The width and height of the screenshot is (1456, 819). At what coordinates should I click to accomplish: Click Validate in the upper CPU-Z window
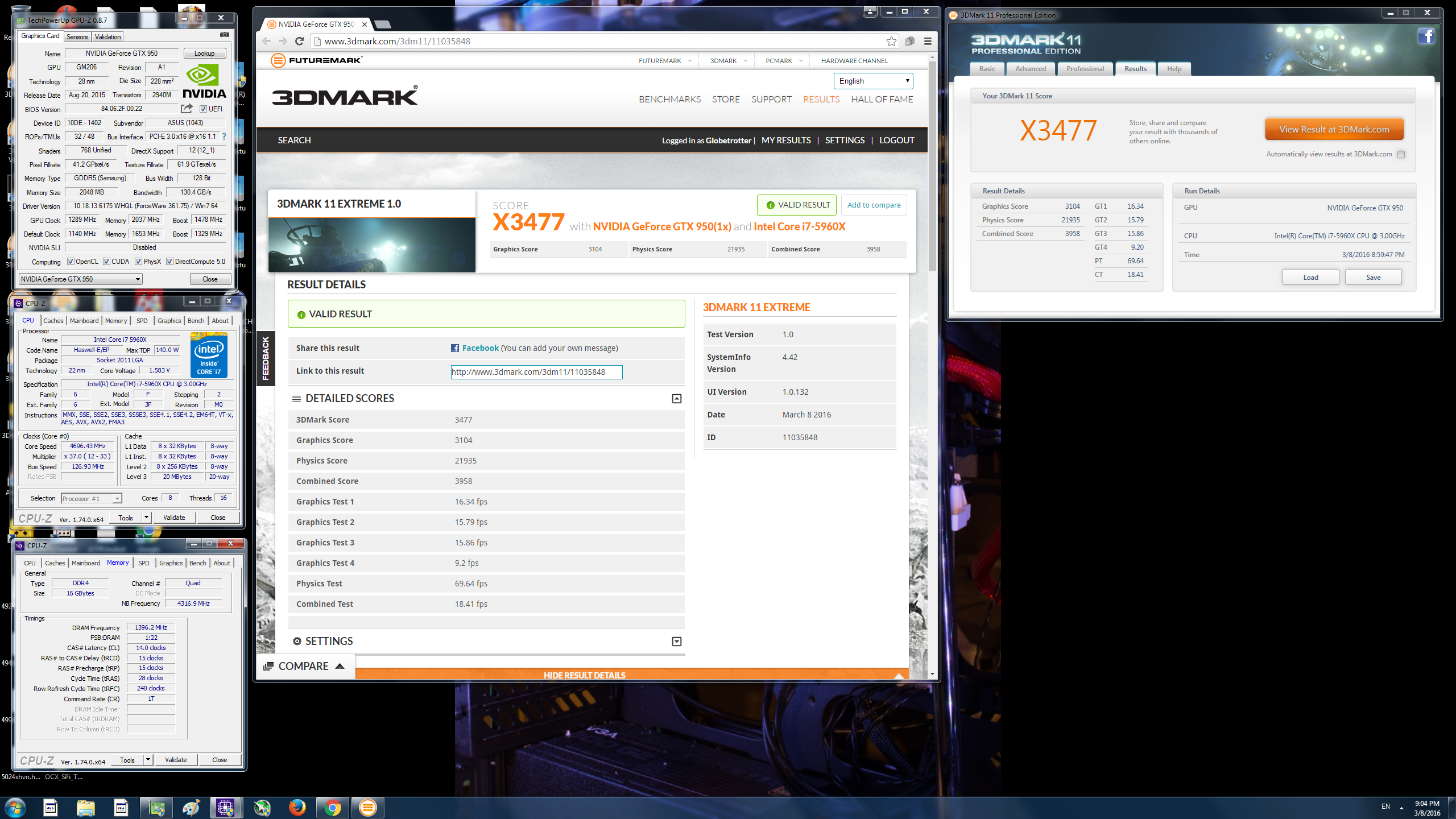click(x=174, y=518)
